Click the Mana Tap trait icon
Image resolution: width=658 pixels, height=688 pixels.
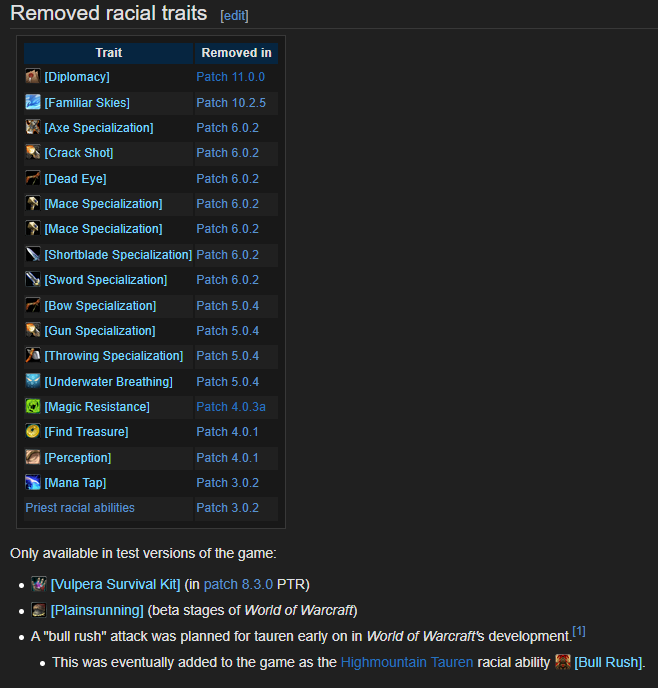tap(33, 482)
